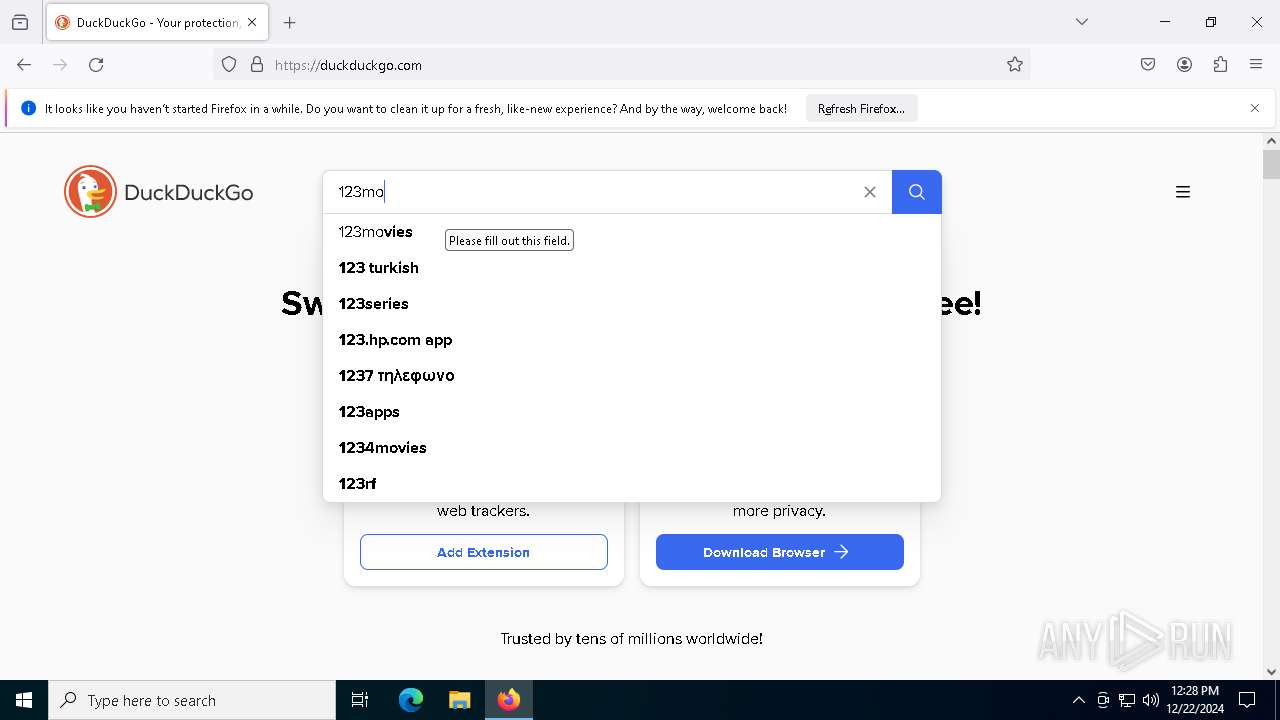Go back to previous page

point(24,65)
